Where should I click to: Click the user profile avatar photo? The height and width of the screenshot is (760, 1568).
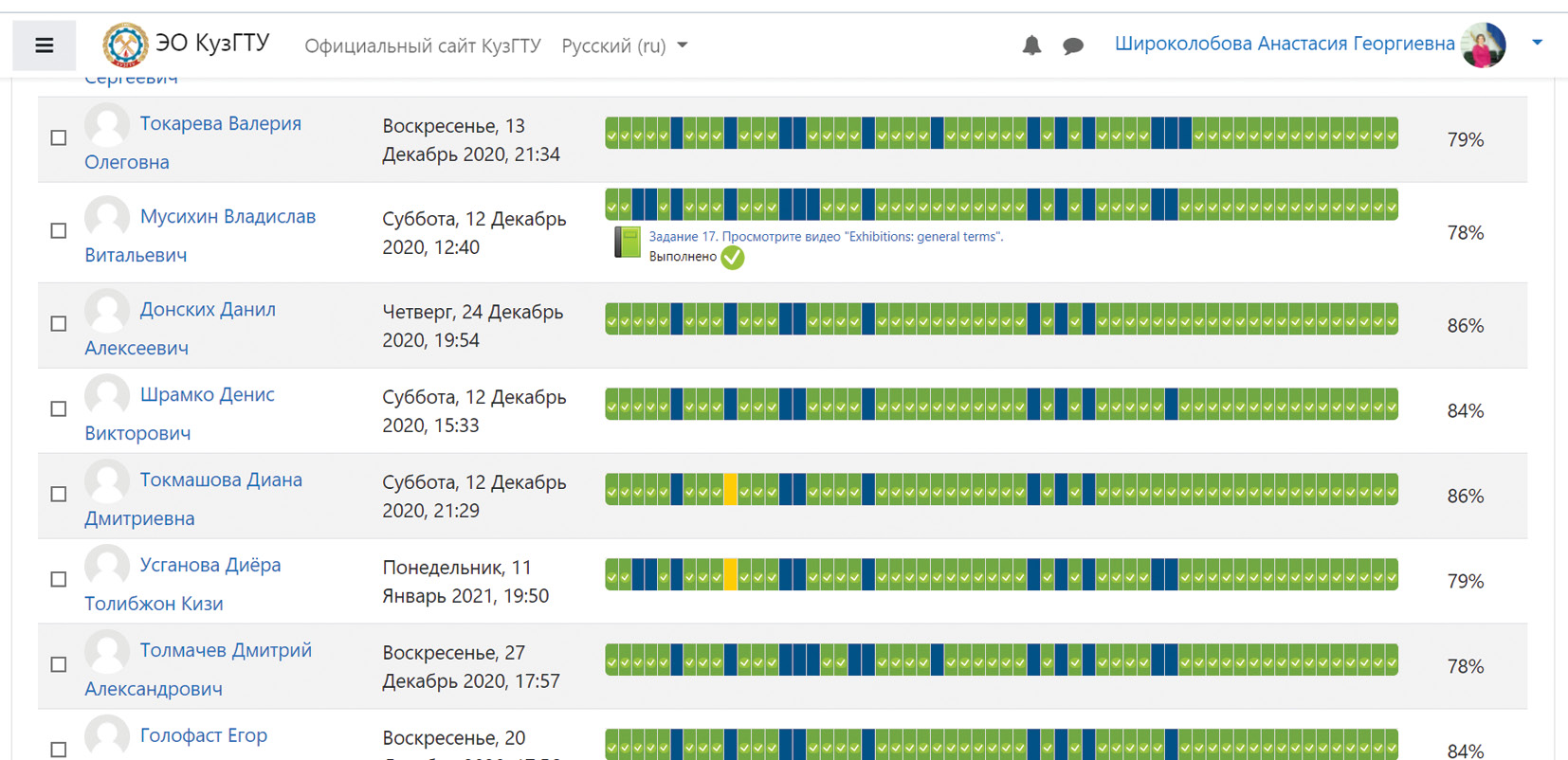tap(1484, 45)
